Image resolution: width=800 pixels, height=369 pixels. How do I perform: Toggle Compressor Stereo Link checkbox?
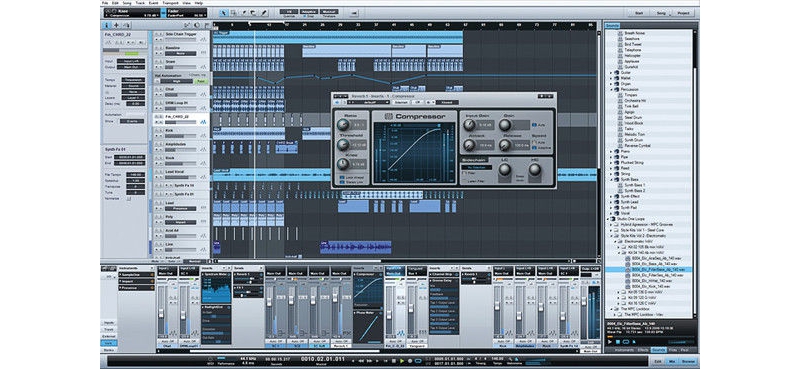[341, 181]
